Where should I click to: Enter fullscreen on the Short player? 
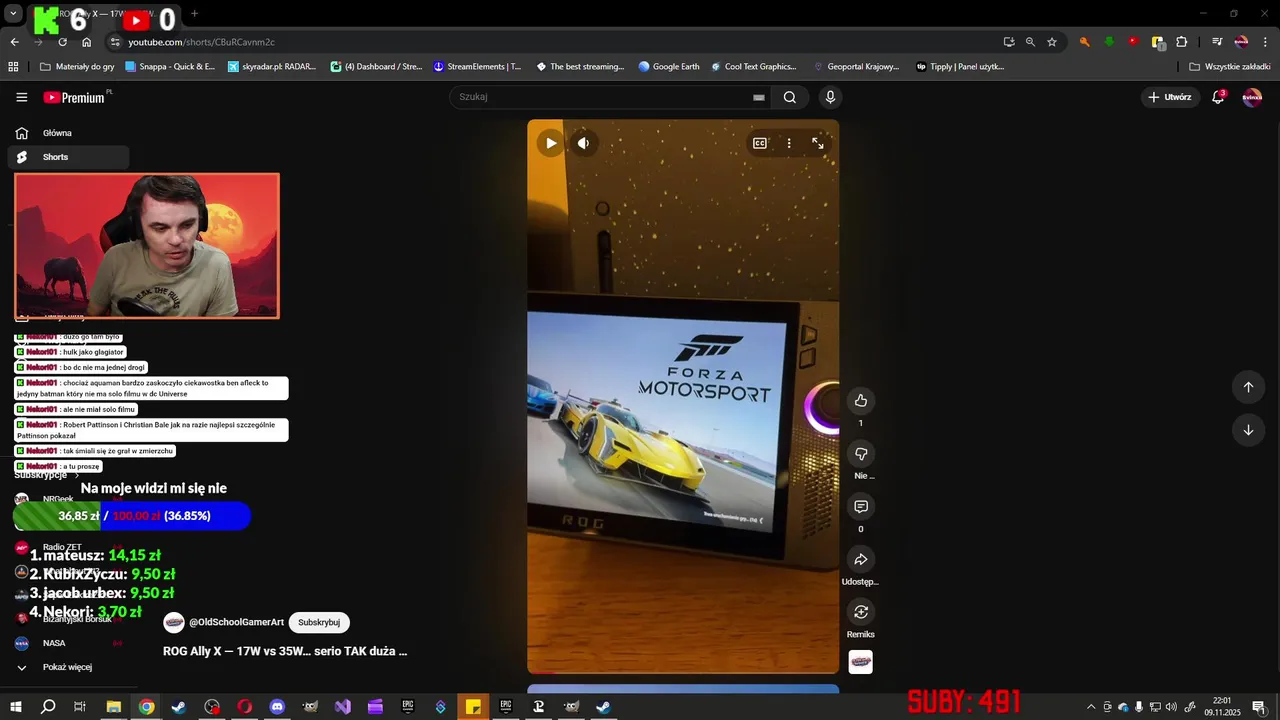(x=818, y=143)
